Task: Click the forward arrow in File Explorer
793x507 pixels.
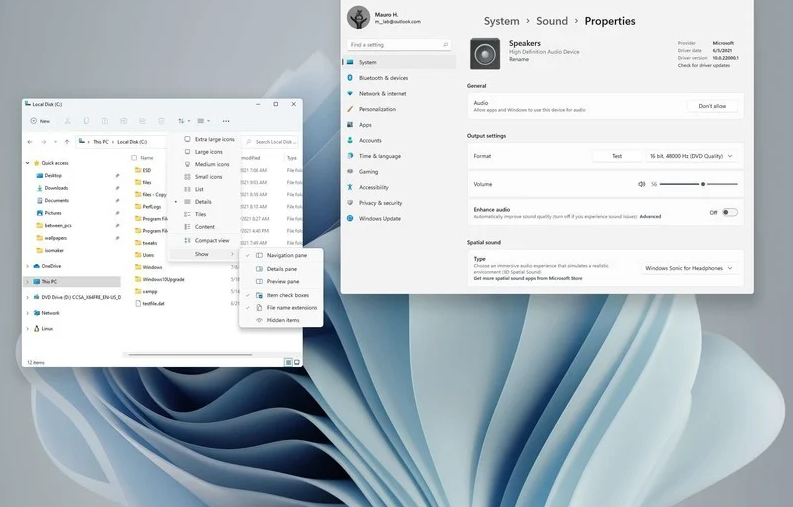Action: click(x=43, y=142)
